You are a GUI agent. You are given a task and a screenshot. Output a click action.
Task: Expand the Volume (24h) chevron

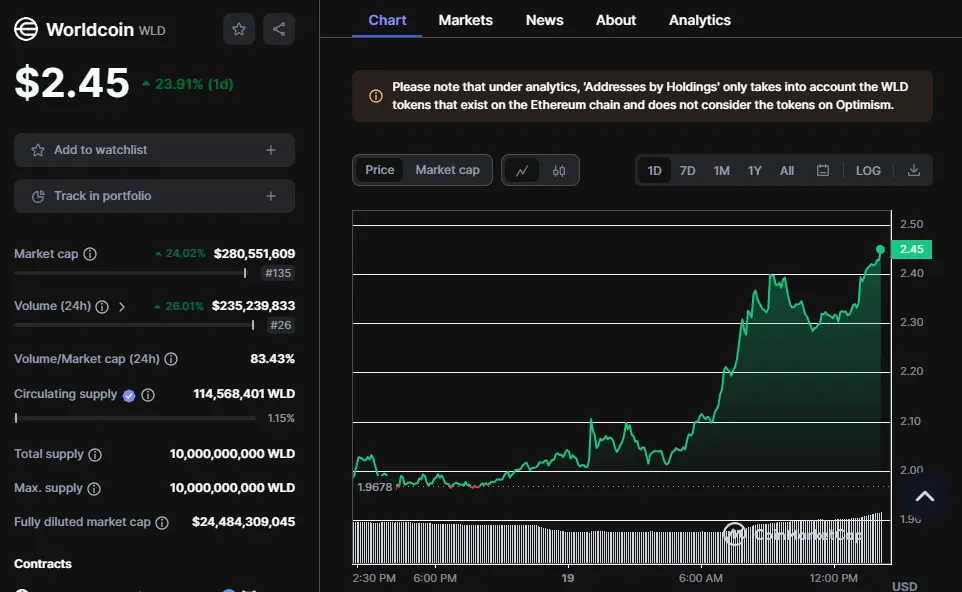(x=122, y=307)
